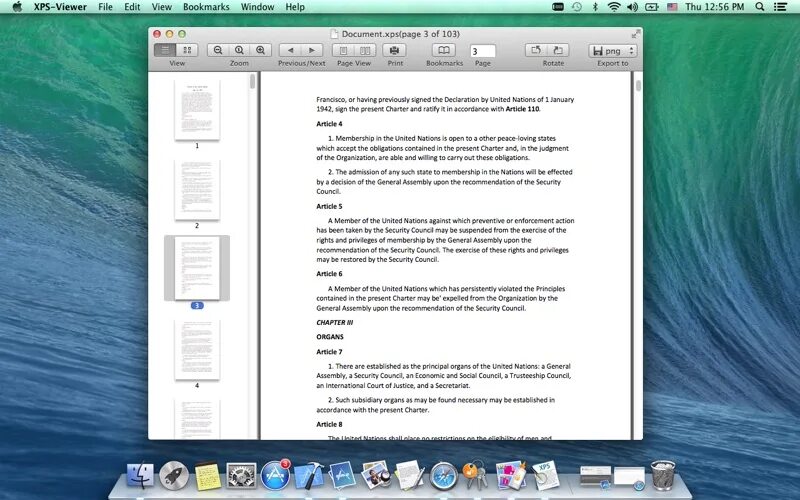Rotate the page counterclockwise
The height and width of the screenshot is (500, 800).
point(536,50)
